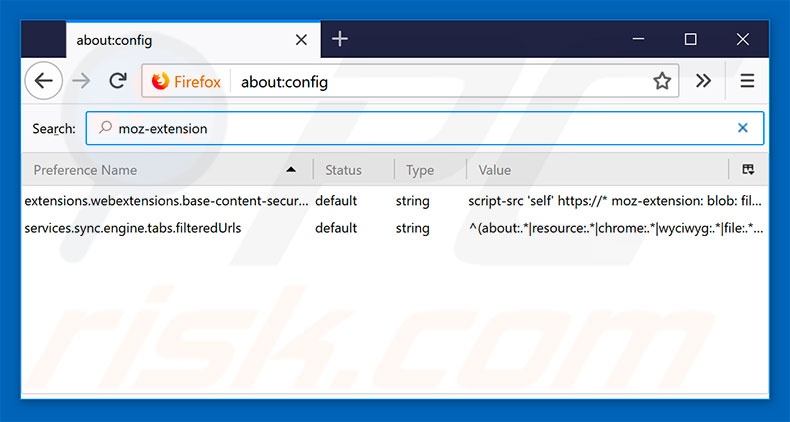
Task: Click the default status of the webextensions row
Action: point(336,201)
